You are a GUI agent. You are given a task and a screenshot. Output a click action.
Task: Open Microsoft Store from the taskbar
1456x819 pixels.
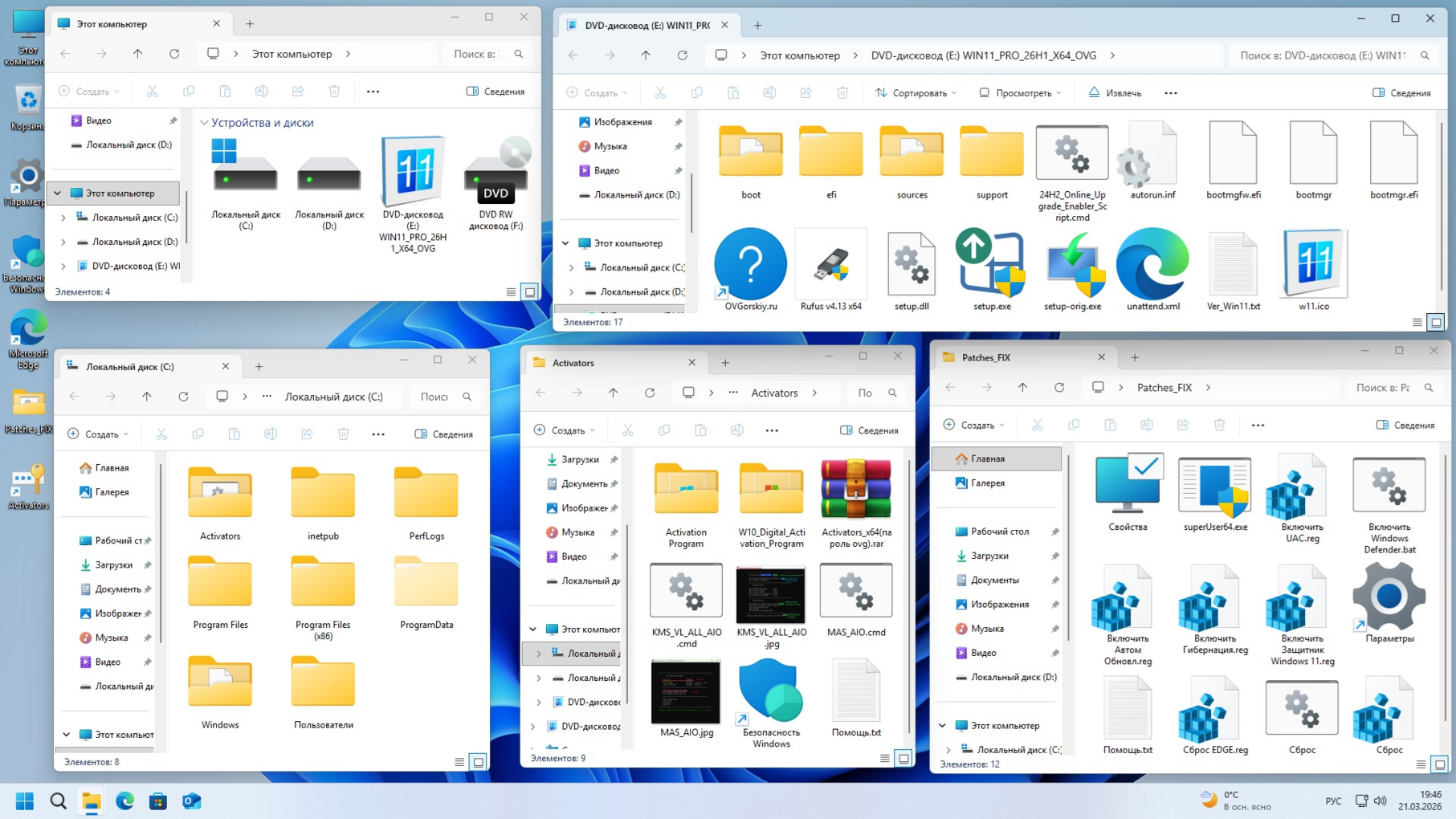click(x=158, y=801)
